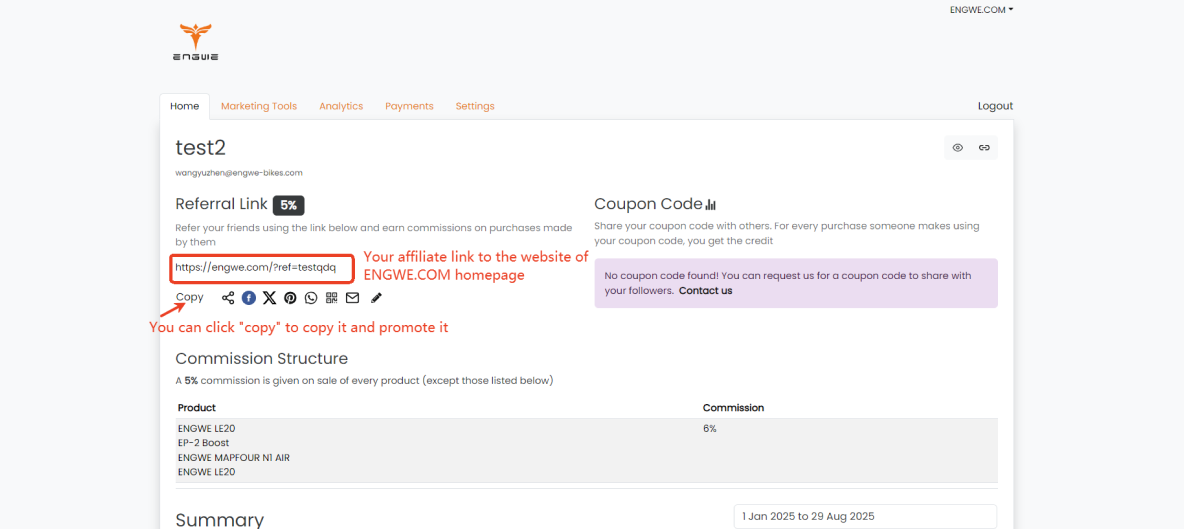Click the 5% referral commission badge
The width and height of the screenshot is (1184, 529).
pos(288,205)
